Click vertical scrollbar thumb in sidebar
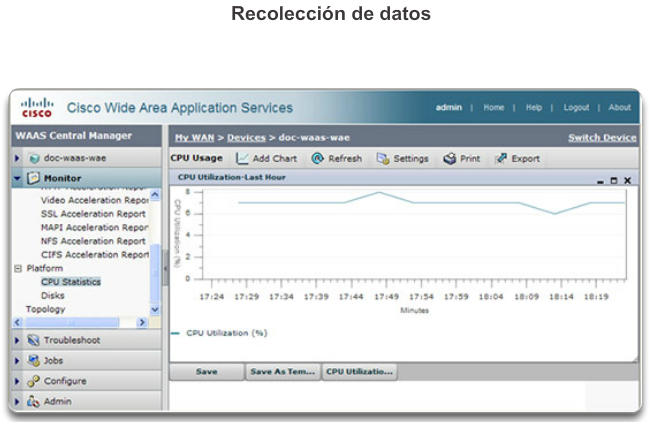The height and width of the screenshot is (422, 649). (155, 273)
